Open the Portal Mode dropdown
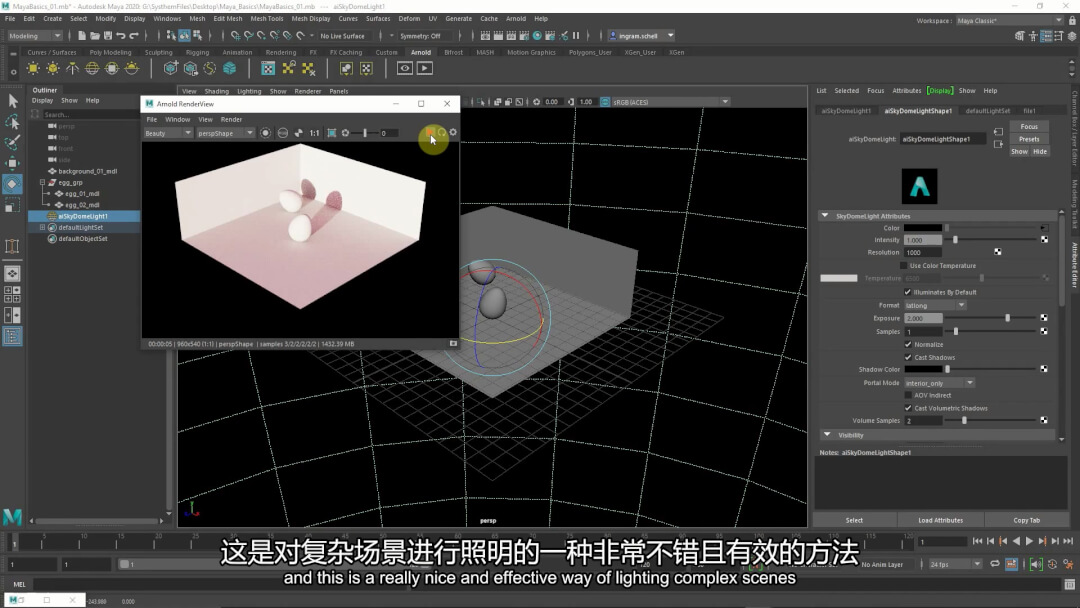Screen dimensions: 1080x608 939,383
